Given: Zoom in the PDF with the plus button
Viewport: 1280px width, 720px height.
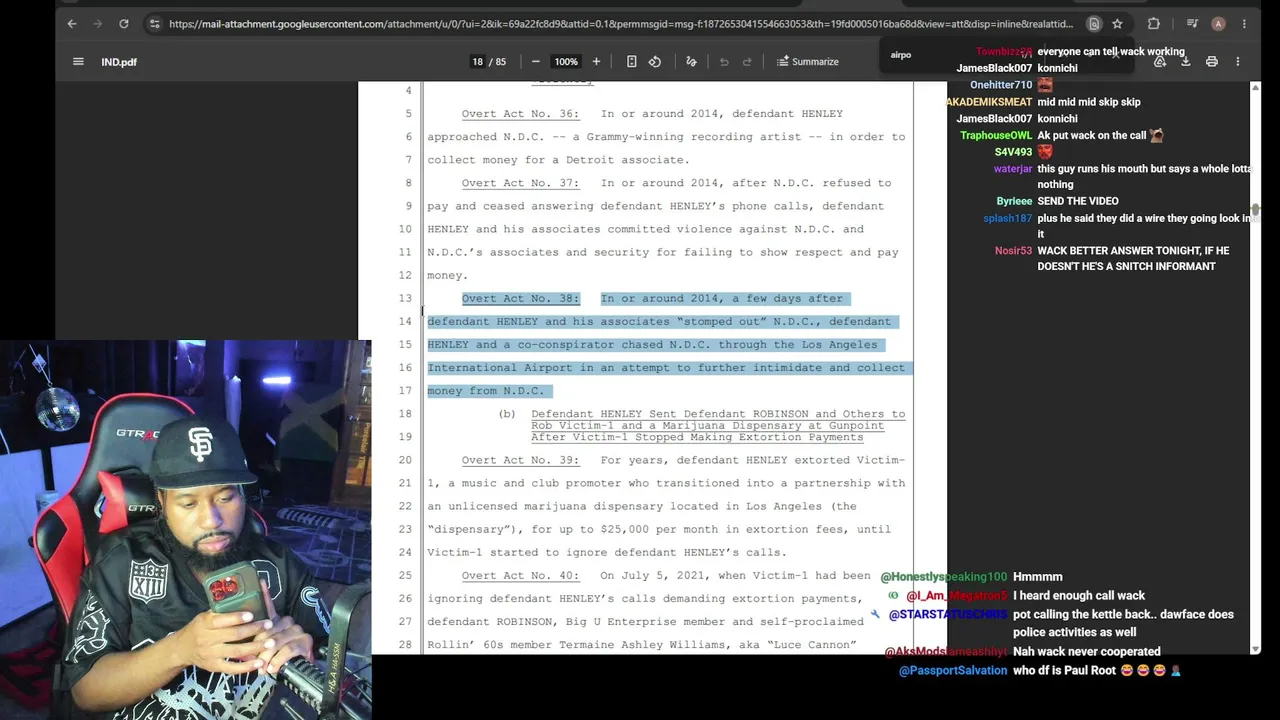Looking at the screenshot, I should coord(596,62).
